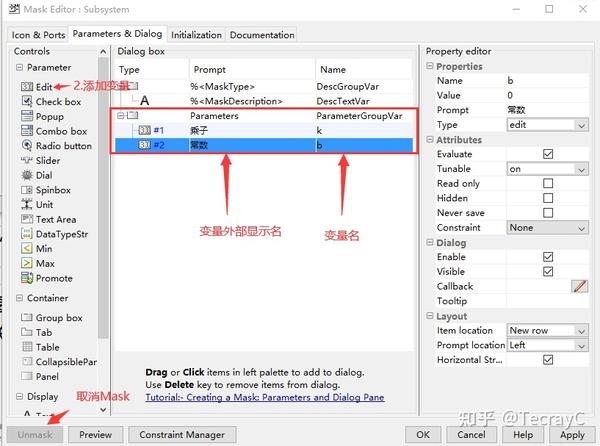Toggle the Hidden checkbox
Viewport: 600px width, 446px height.
pyautogui.click(x=548, y=198)
